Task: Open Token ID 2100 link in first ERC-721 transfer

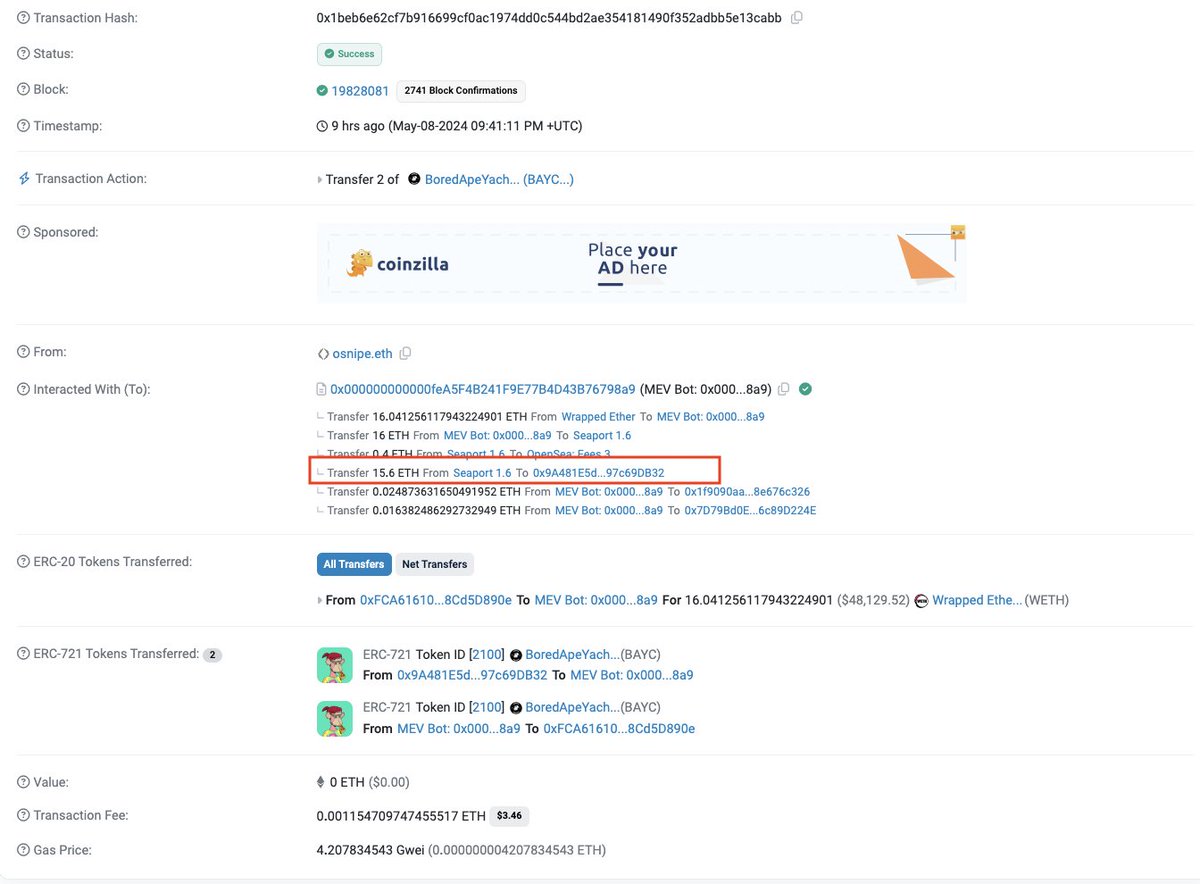Action: tap(487, 654)
